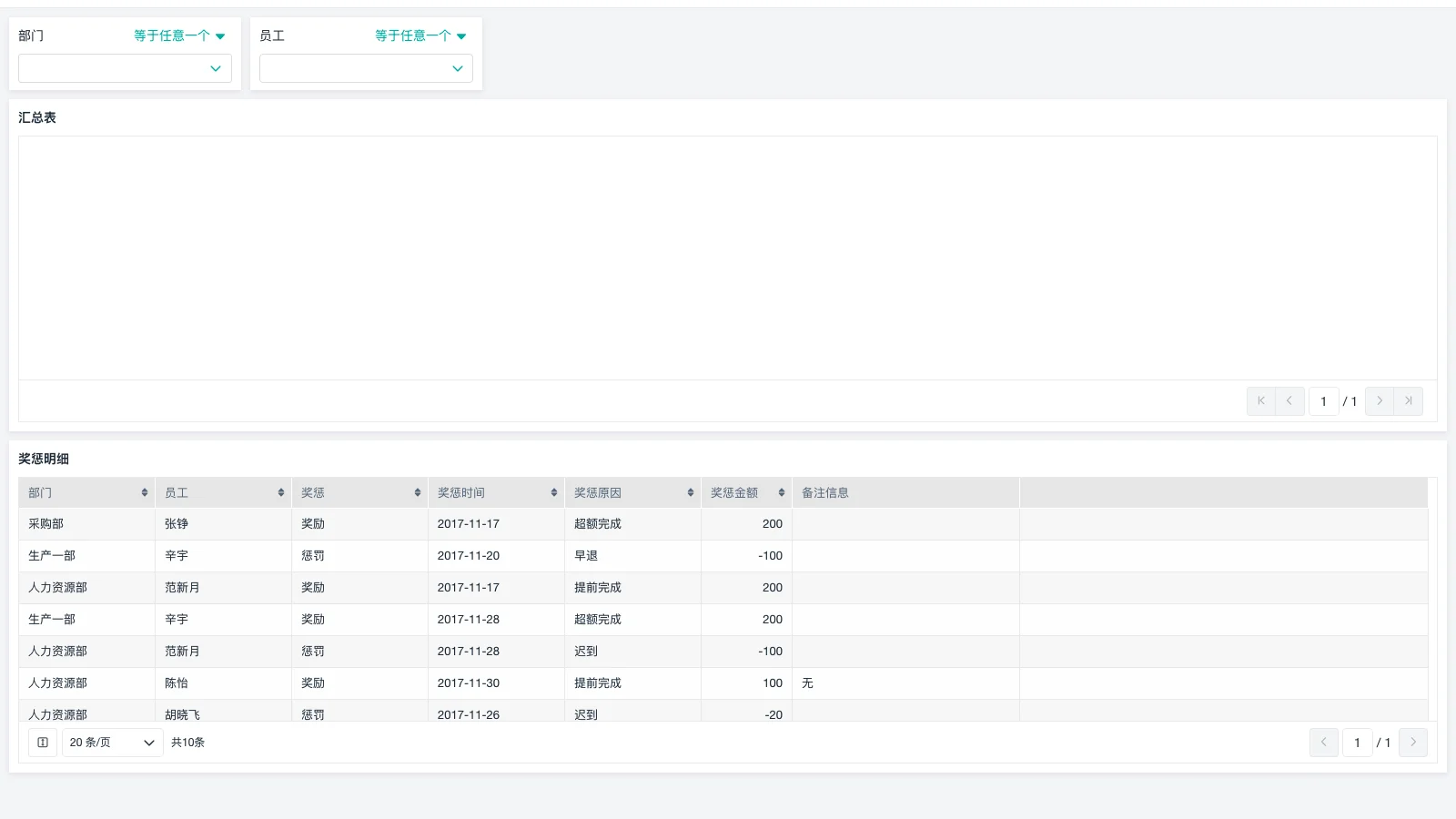The image size is (1456, 819).
Task: Toggle sorting on the 奖惩原因 column
Action: [x=690, y=492]
